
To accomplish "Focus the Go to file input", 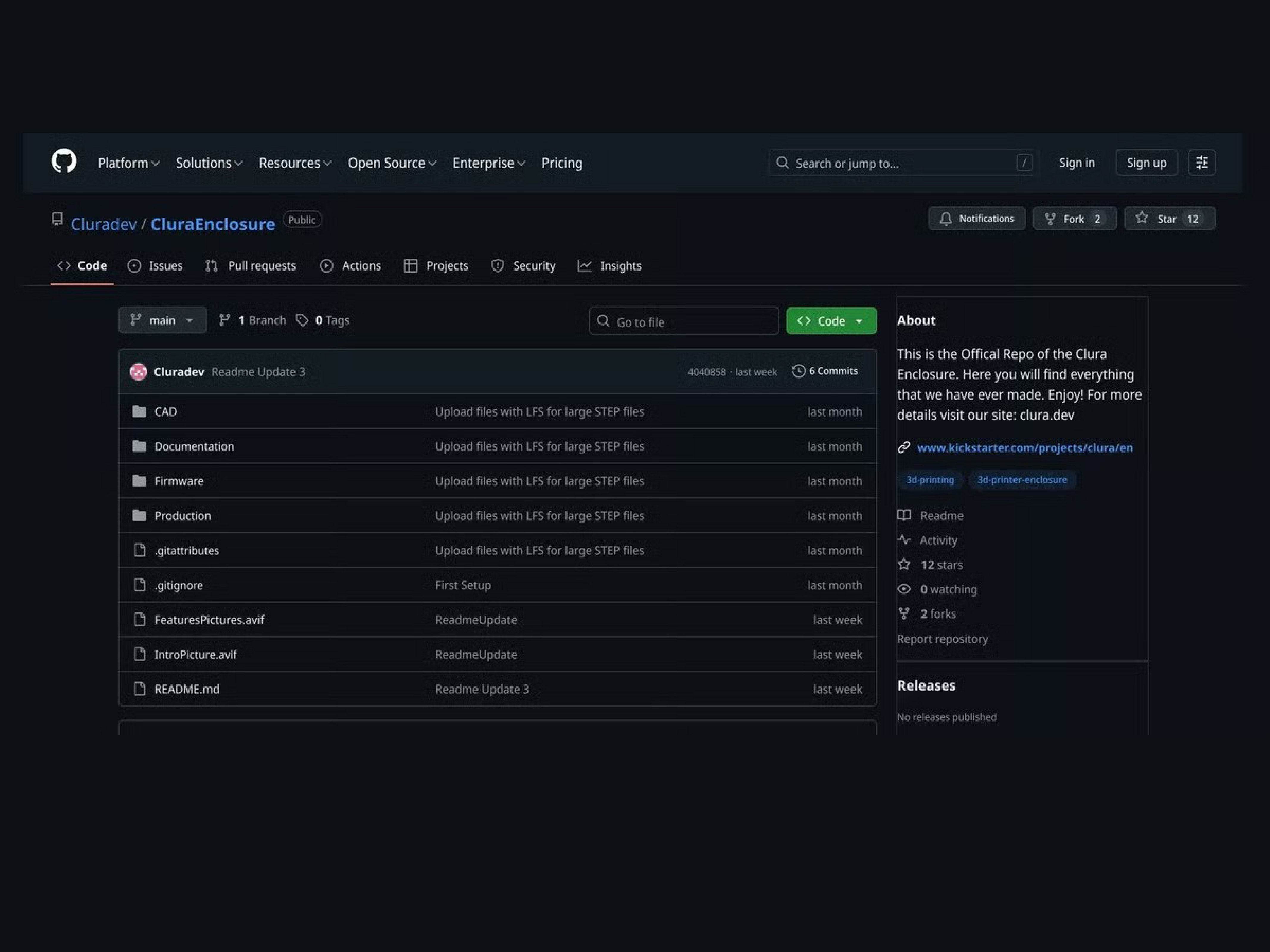I will (684, 321).
